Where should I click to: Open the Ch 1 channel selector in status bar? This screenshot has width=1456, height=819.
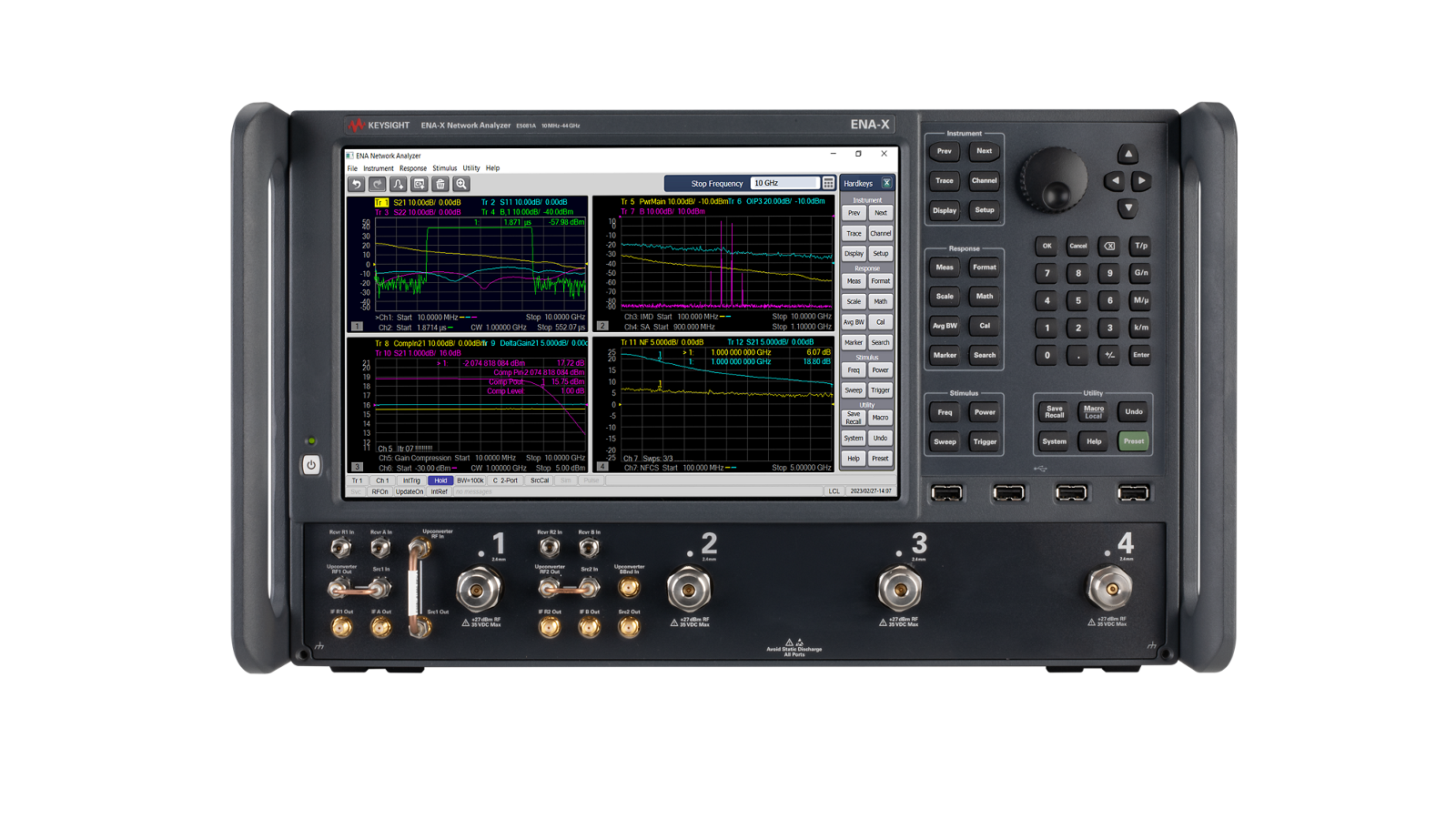pyautogui.click(x=382, y=480)
